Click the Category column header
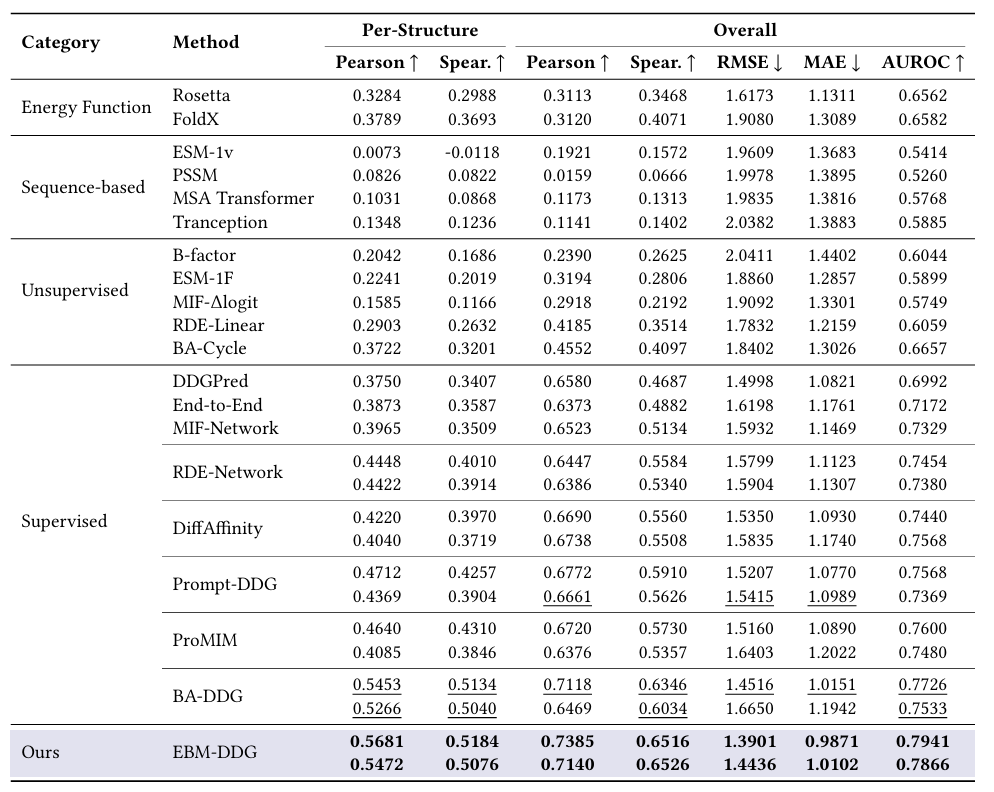994x792 pixels. tap(61, 42)
